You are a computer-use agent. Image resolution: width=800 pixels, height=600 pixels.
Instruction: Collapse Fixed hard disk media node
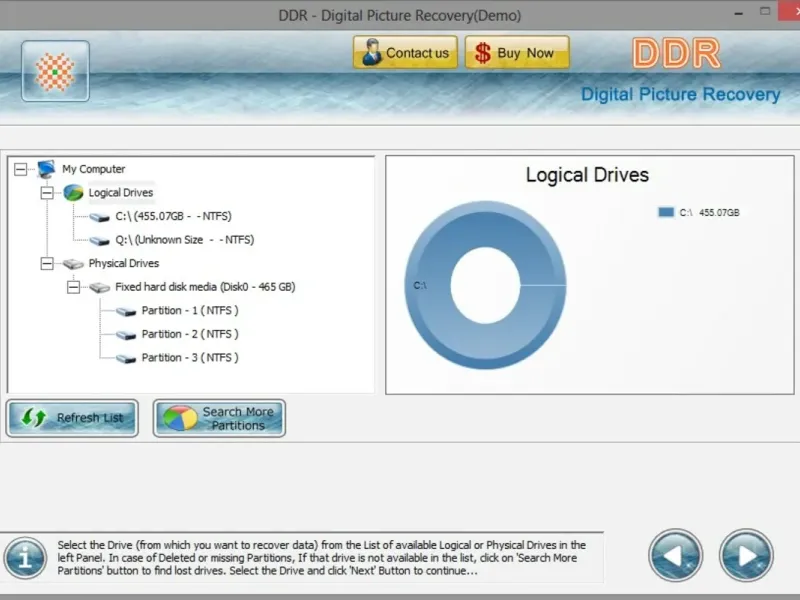(73, 287)
